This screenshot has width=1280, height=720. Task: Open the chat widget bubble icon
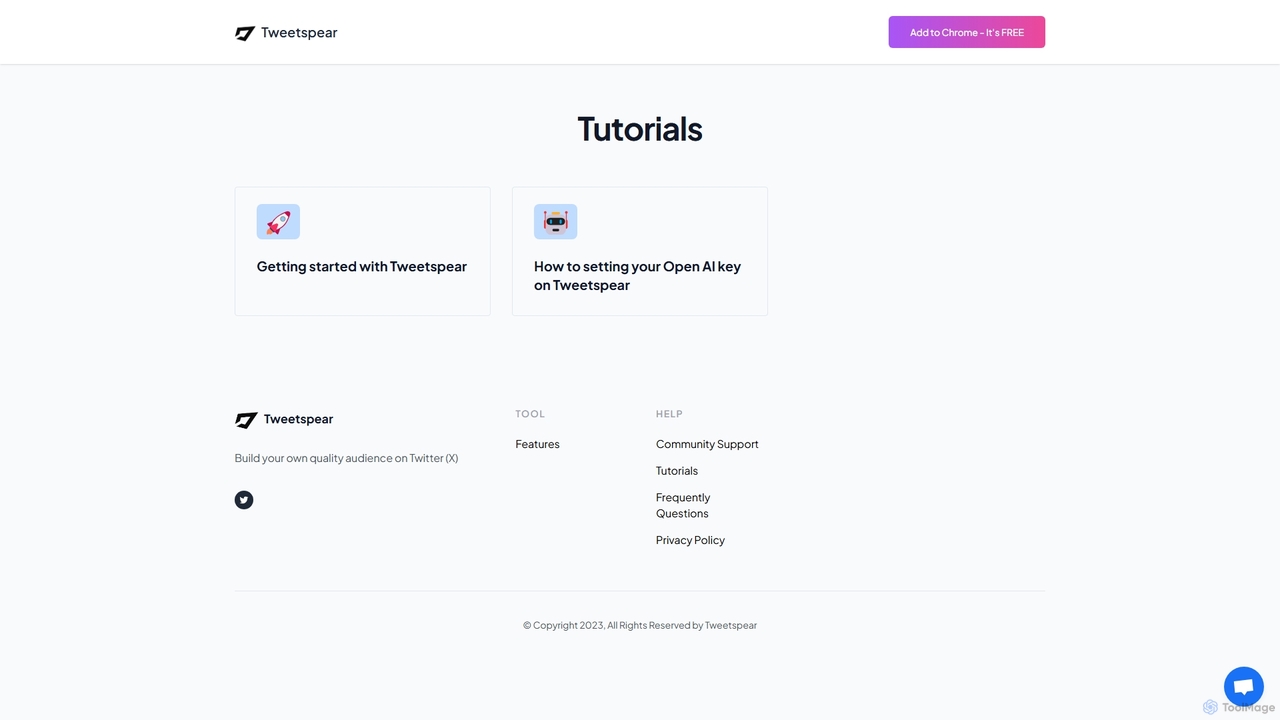click(1244, 687)
